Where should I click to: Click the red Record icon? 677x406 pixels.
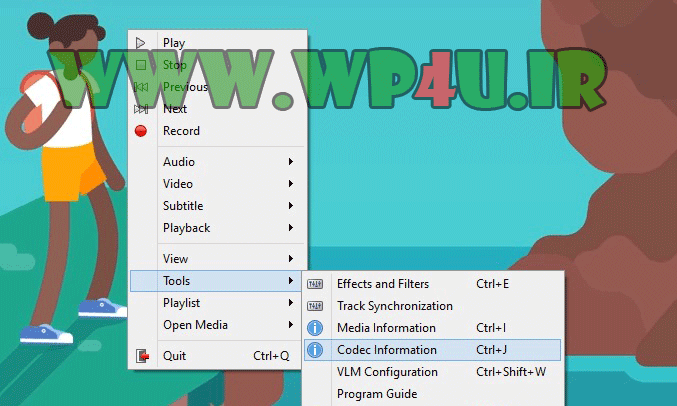click(141, 131)
